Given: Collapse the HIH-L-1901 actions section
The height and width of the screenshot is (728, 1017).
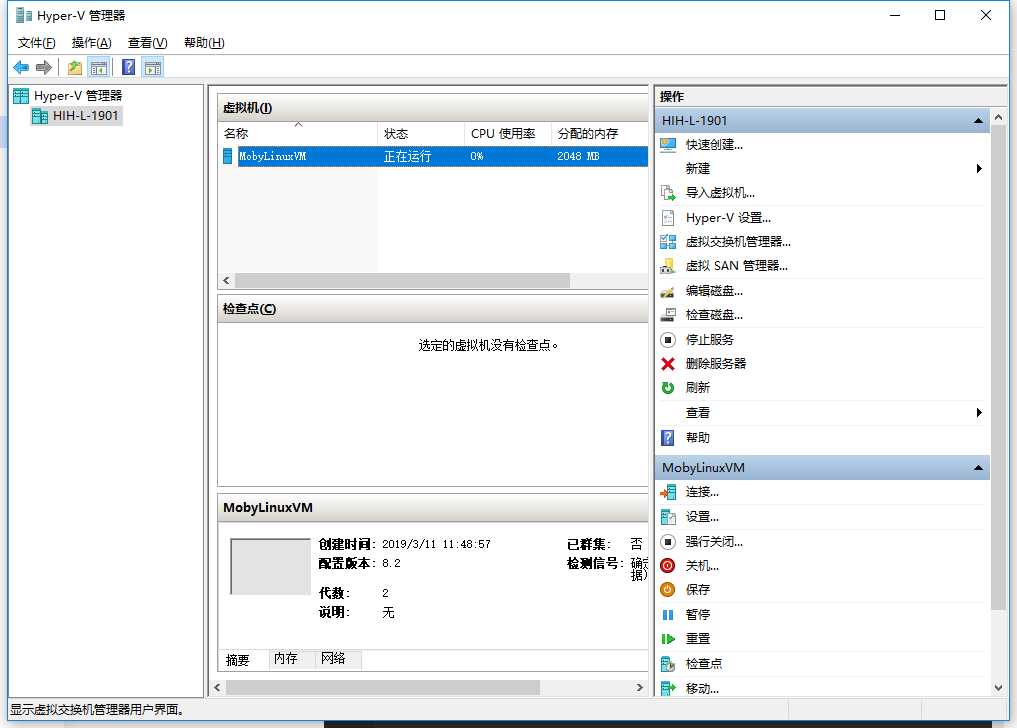Looking at the screenshot, I should (978, 121).
